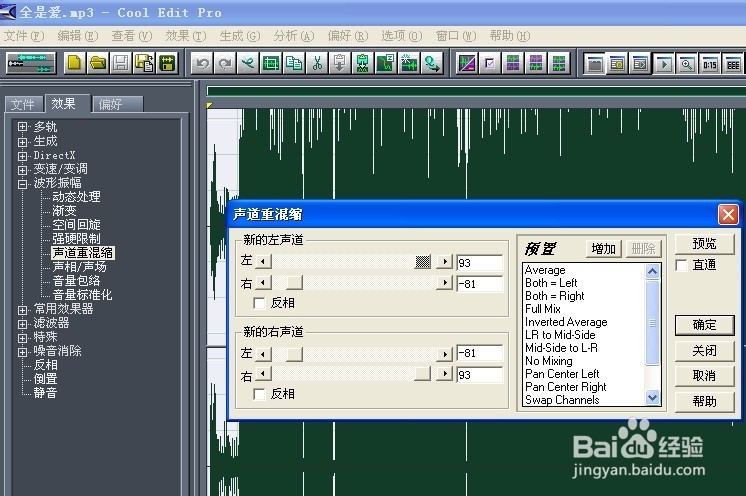Click the looped arrow toolbar icon
Screen dimensions: 746x496
point(432,63)
